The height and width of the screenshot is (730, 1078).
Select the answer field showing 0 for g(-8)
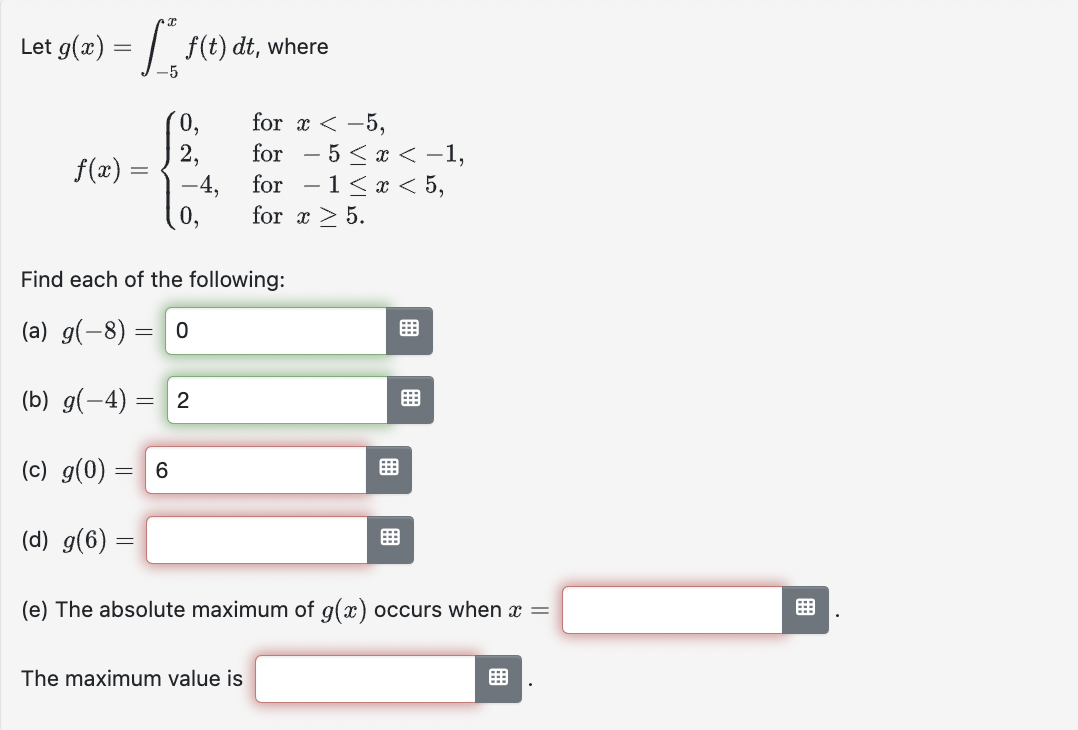(275, 330)
